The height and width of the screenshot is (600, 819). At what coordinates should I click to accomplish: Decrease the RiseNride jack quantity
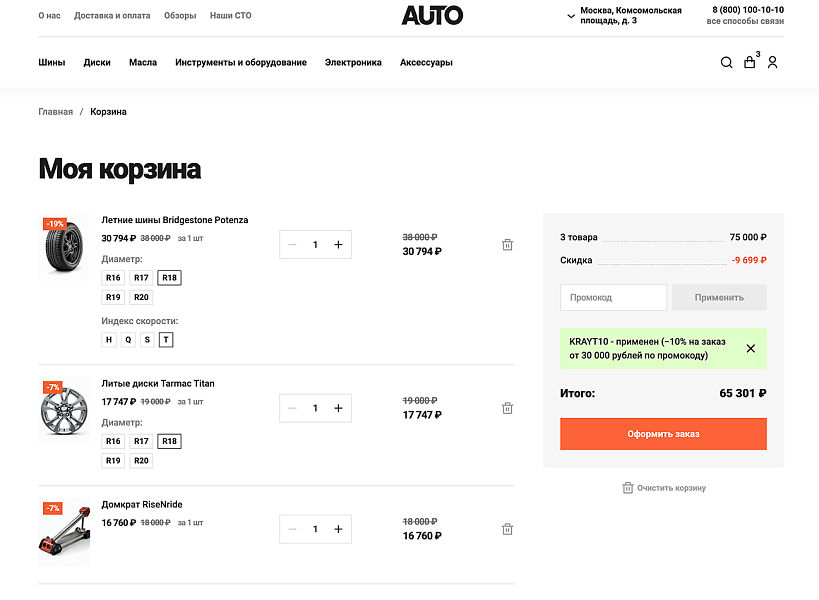click(292, 529)
